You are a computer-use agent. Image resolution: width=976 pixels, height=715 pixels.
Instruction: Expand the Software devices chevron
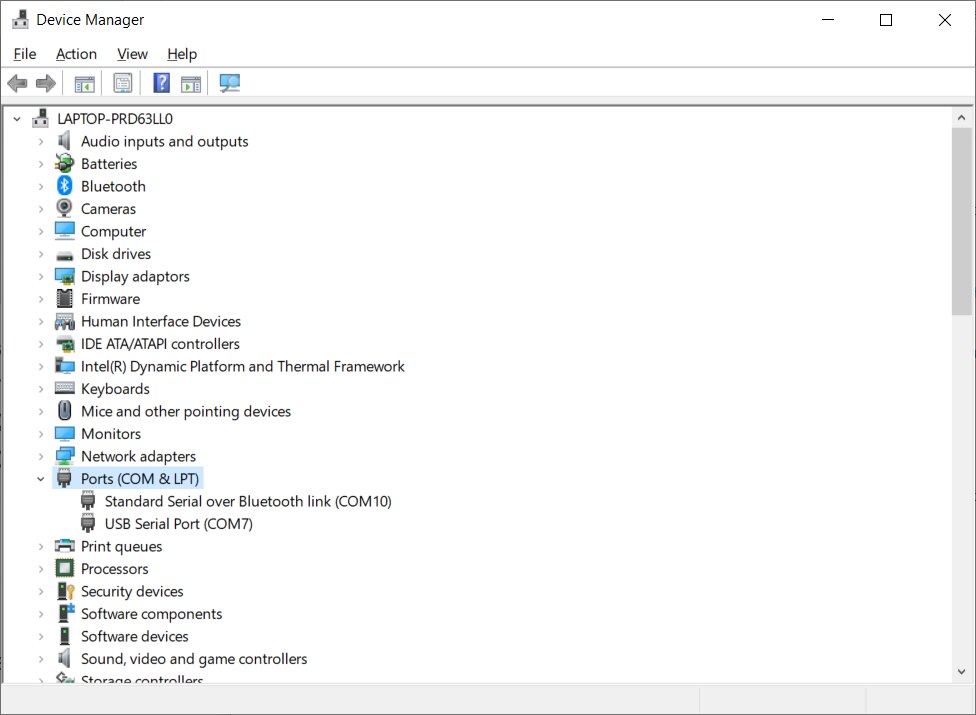(x=41, y=636)
